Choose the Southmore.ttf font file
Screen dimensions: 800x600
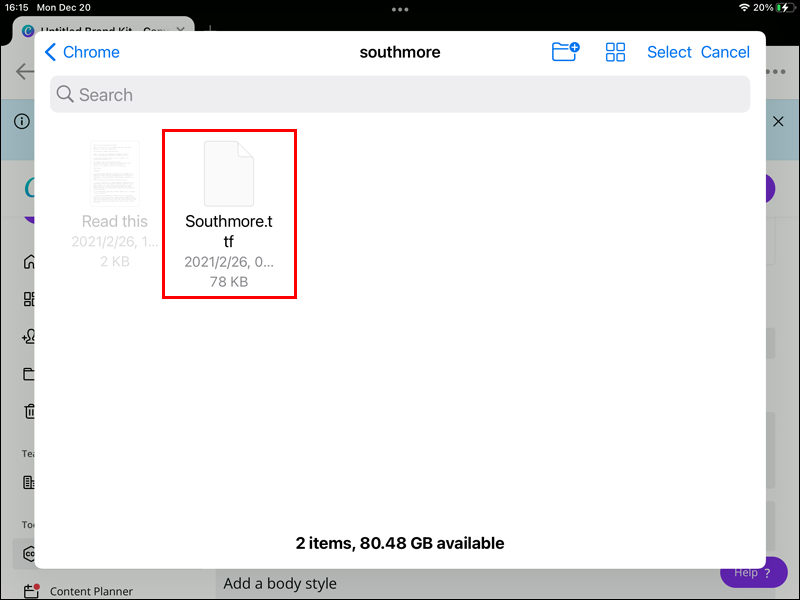229,214
